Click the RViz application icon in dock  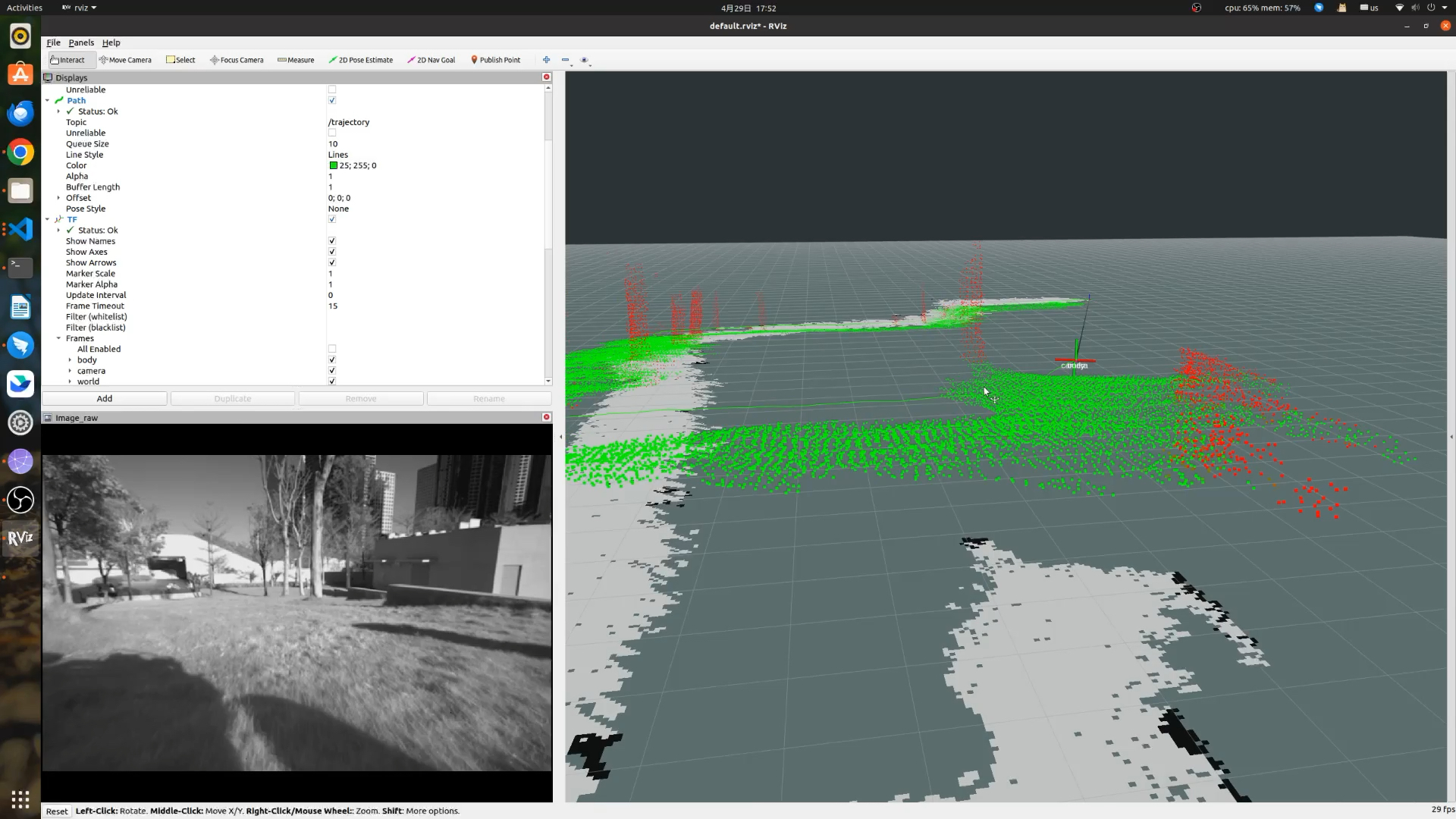[20, 538]
